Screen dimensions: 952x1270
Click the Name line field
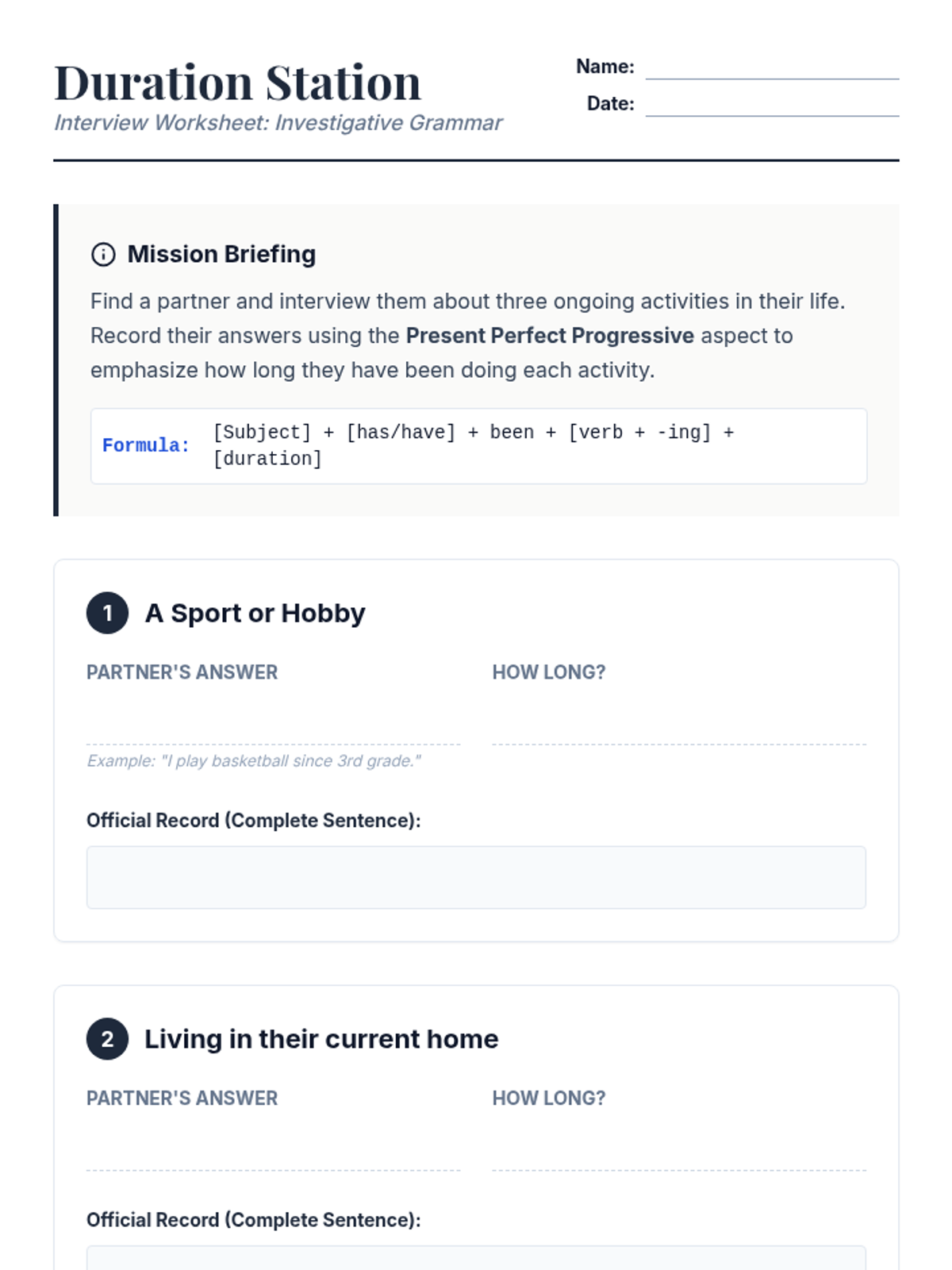pyautogui.click(x=772, y=67)
